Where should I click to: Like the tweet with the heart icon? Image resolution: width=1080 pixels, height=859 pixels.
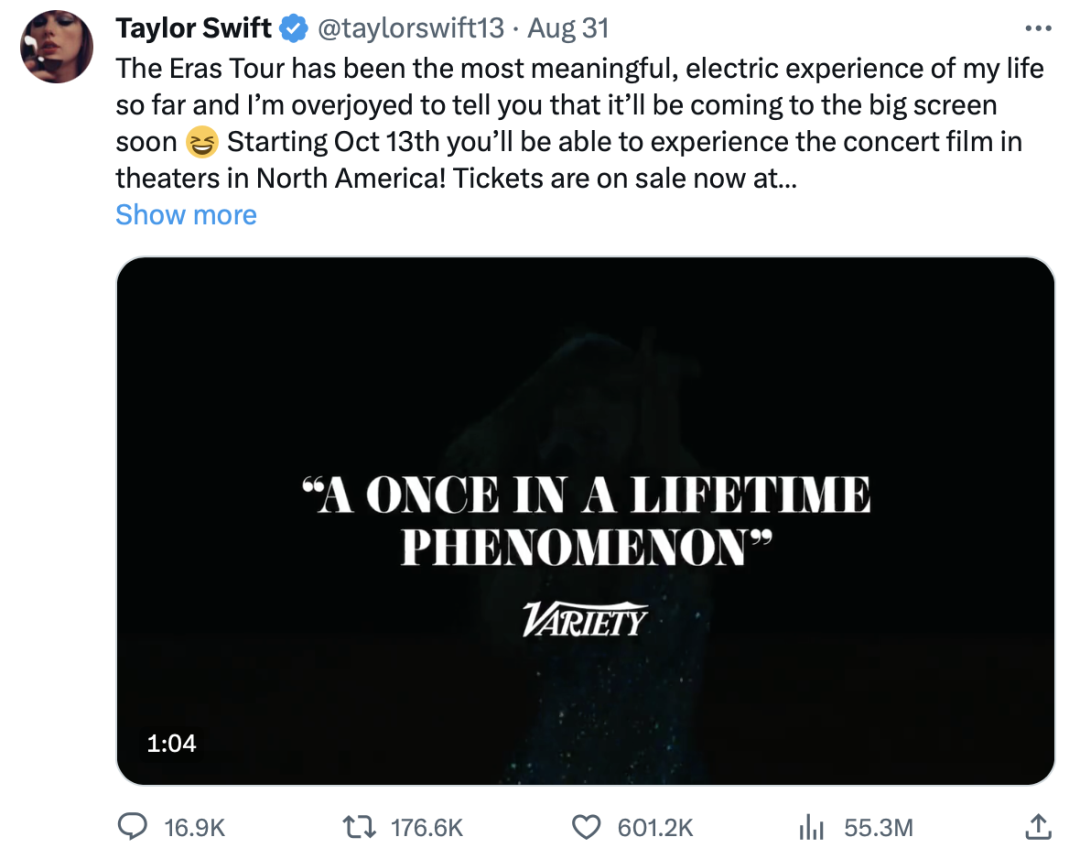coord(585,827)
